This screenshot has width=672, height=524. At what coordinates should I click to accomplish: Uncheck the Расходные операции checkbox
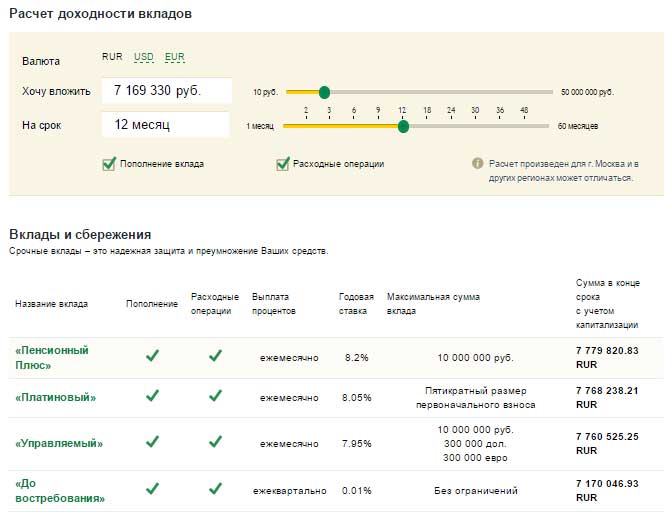[283, 164]
